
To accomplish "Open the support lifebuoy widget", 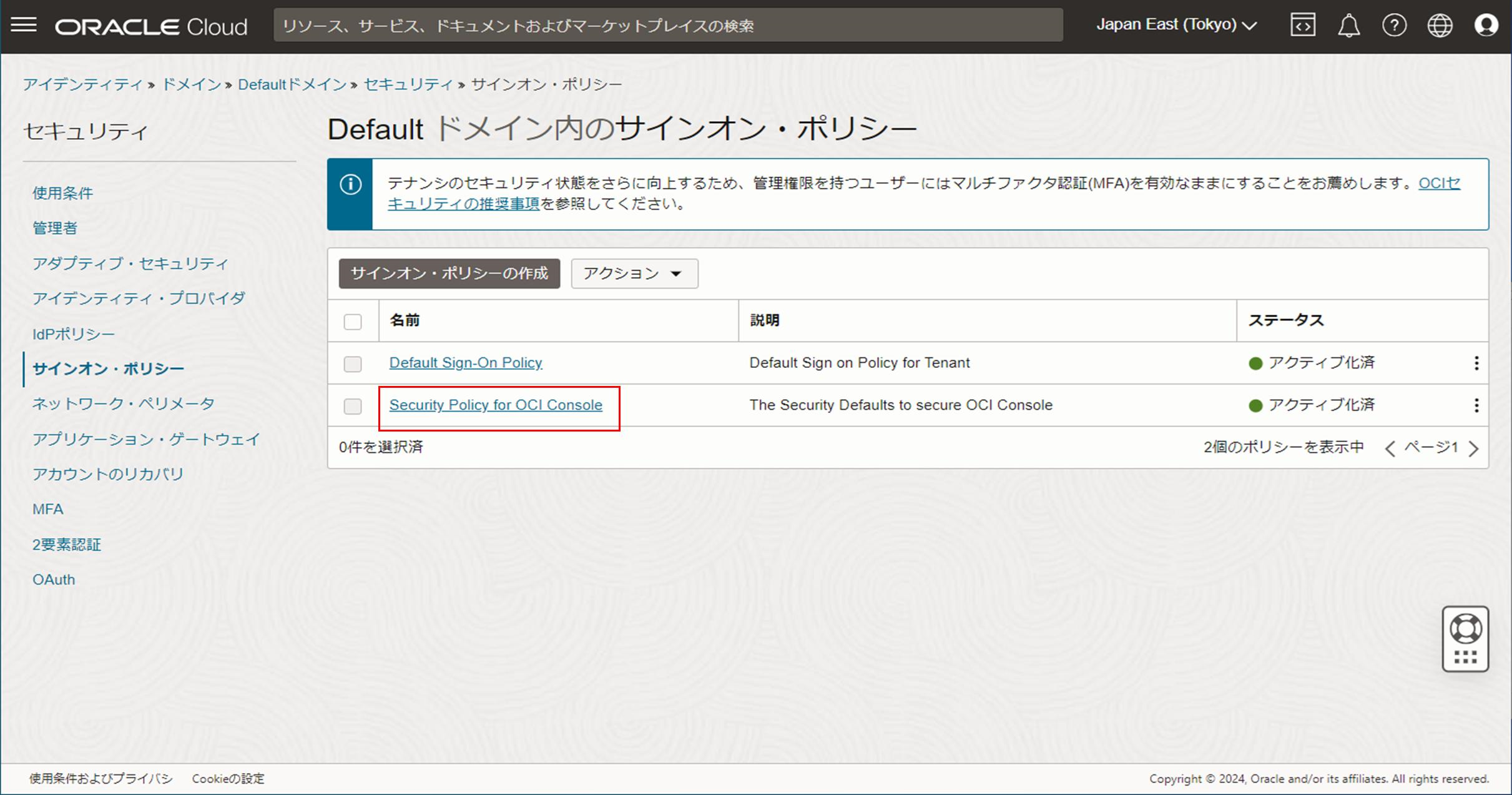I will [1465, 639].
